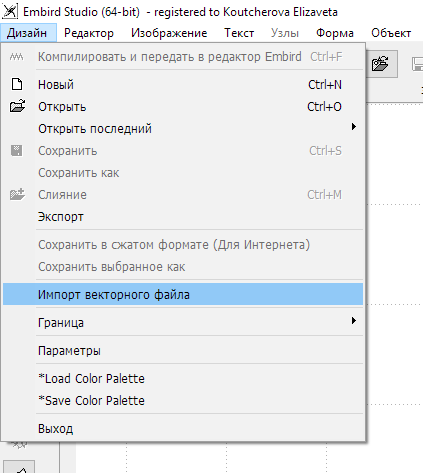423x473 pixels.
Task: Click the Embird Studio title bar icon
Action: [10, 12]
